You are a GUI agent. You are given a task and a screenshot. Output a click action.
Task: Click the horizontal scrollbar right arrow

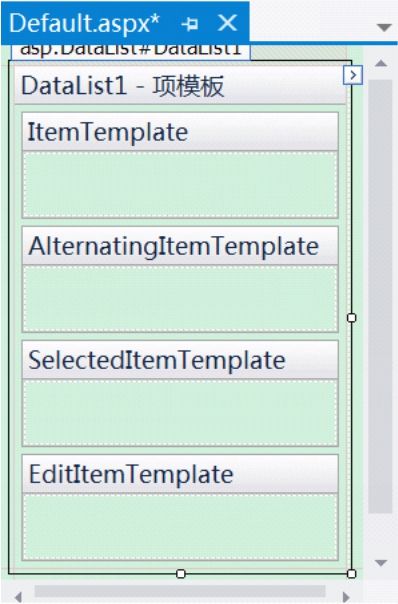(346, 597)
